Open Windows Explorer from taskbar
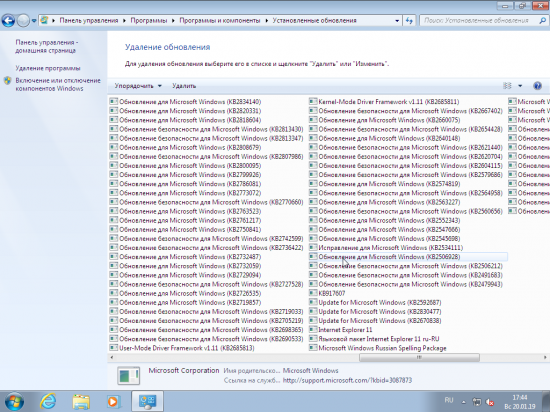This screenshot has width=550, height=412. pos(81,401)
